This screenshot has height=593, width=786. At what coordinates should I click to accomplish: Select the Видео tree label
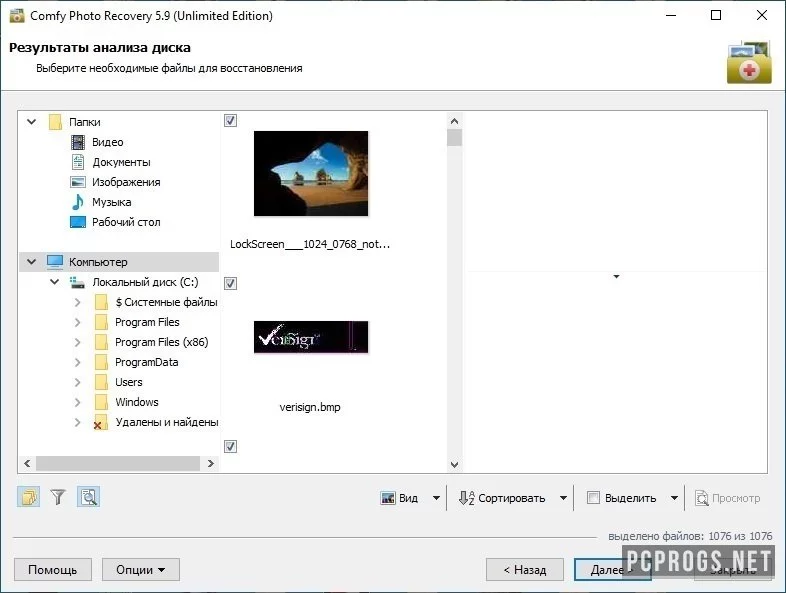(x=107, y=142)
